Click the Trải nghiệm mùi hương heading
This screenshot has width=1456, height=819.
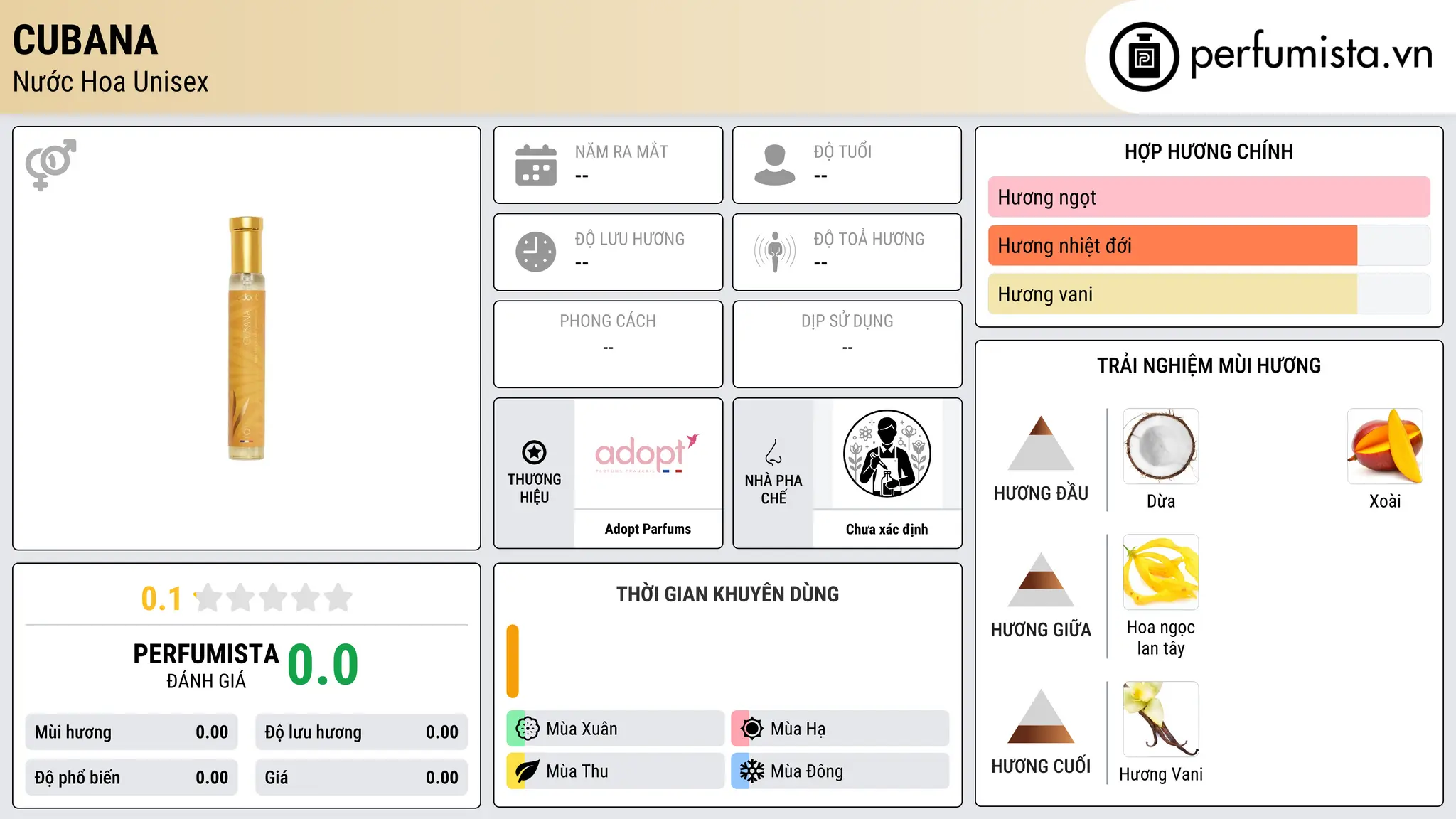pos(1209,365)
